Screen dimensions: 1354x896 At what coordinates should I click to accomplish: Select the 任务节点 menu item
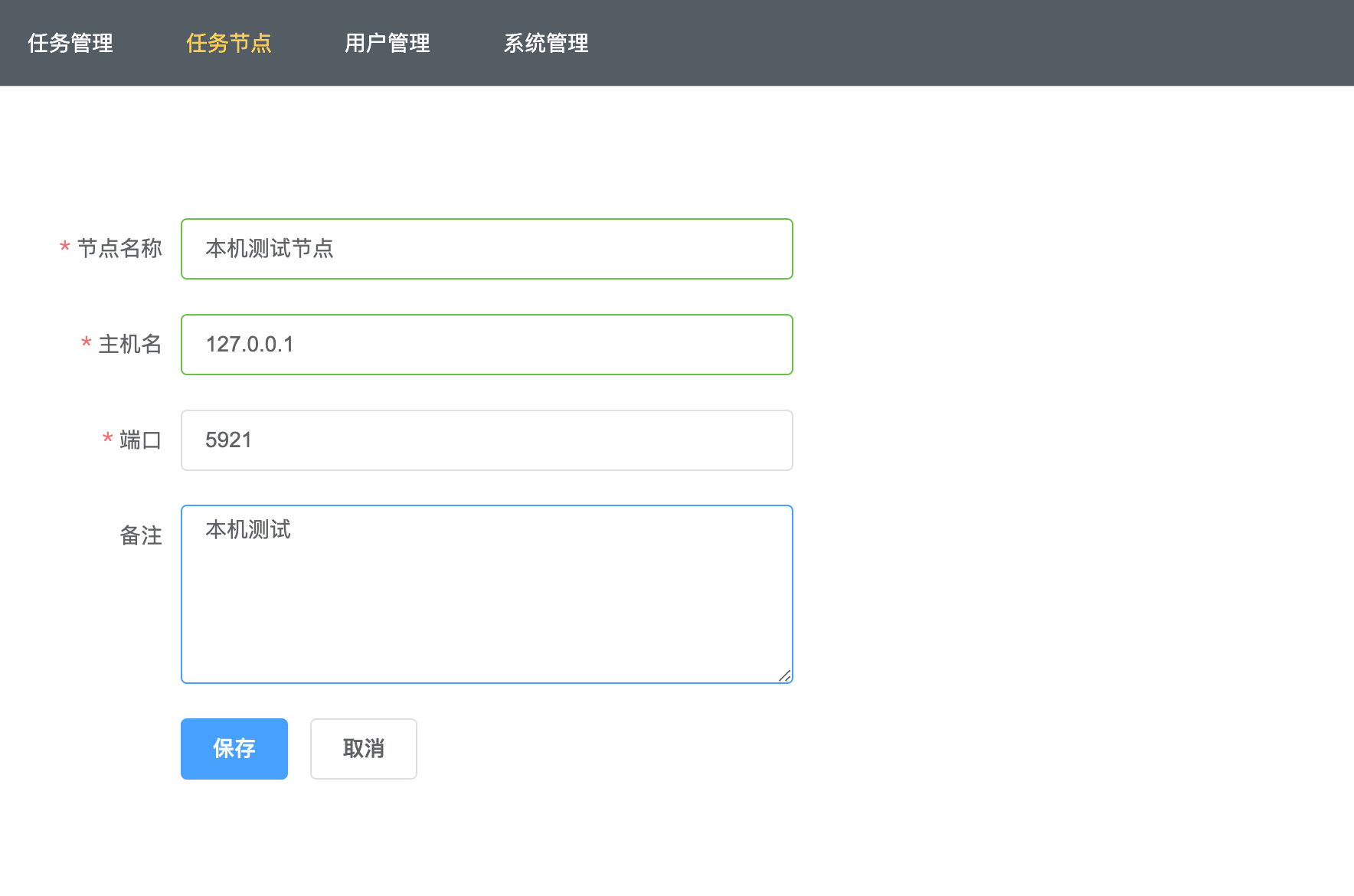click(229, 43)
